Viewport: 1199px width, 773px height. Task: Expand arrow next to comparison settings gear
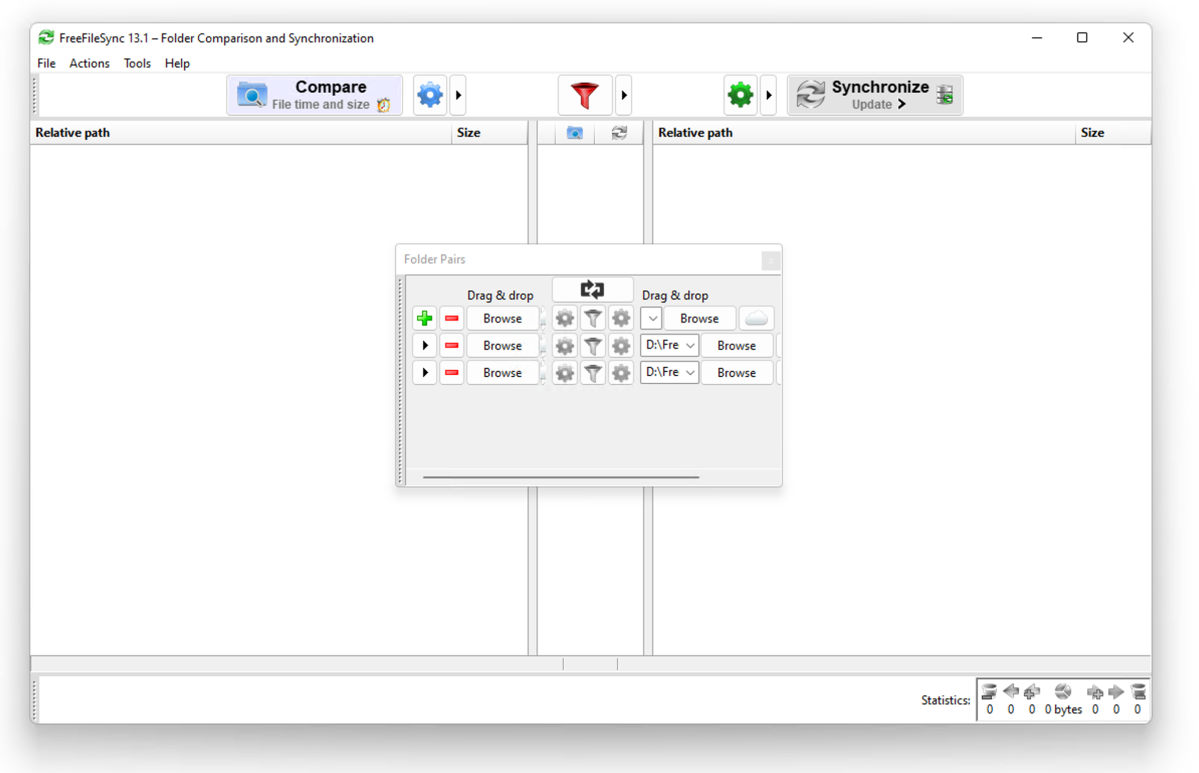coord(458,95)
